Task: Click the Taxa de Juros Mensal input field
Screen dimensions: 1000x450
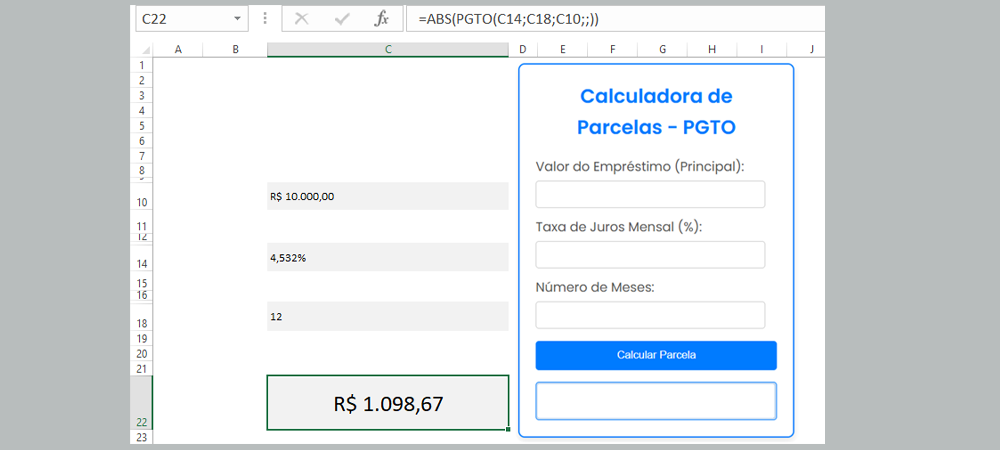Action: [x=650, y=255]
